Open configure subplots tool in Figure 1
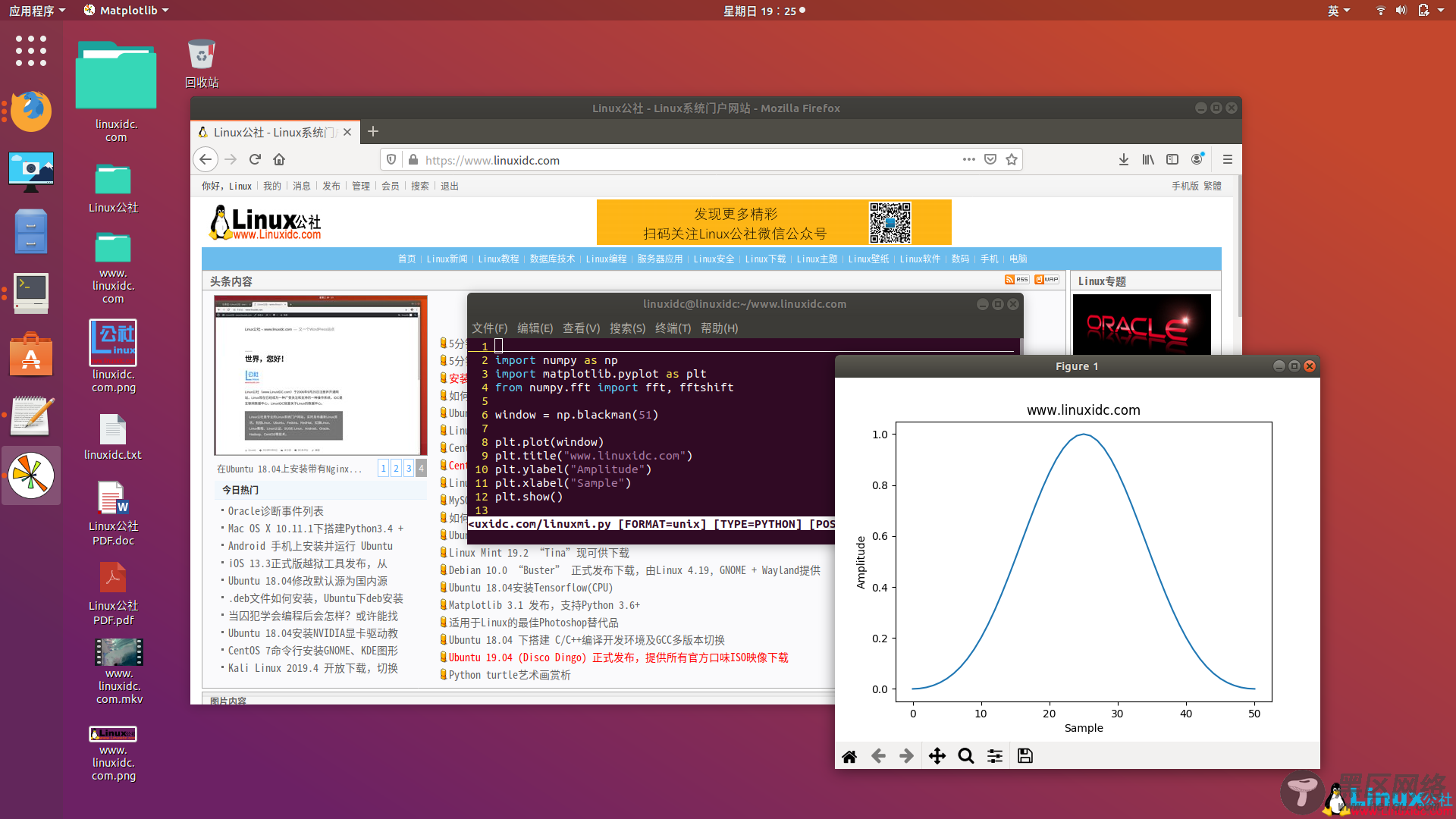The height and width of the screenshot is (819, 1456). click(x=995, y=756)
